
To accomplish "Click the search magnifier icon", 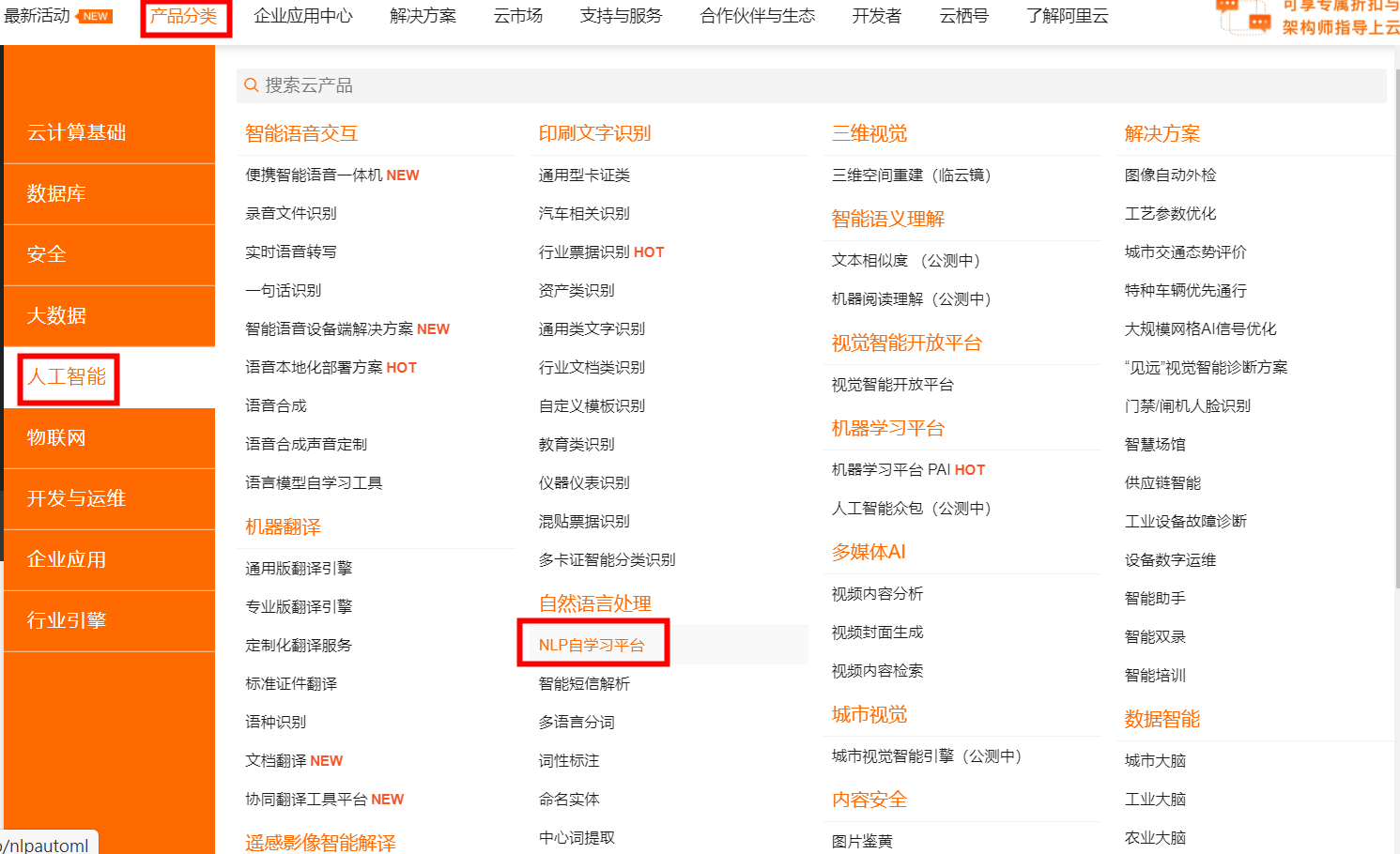I will (x=251, y=85).
